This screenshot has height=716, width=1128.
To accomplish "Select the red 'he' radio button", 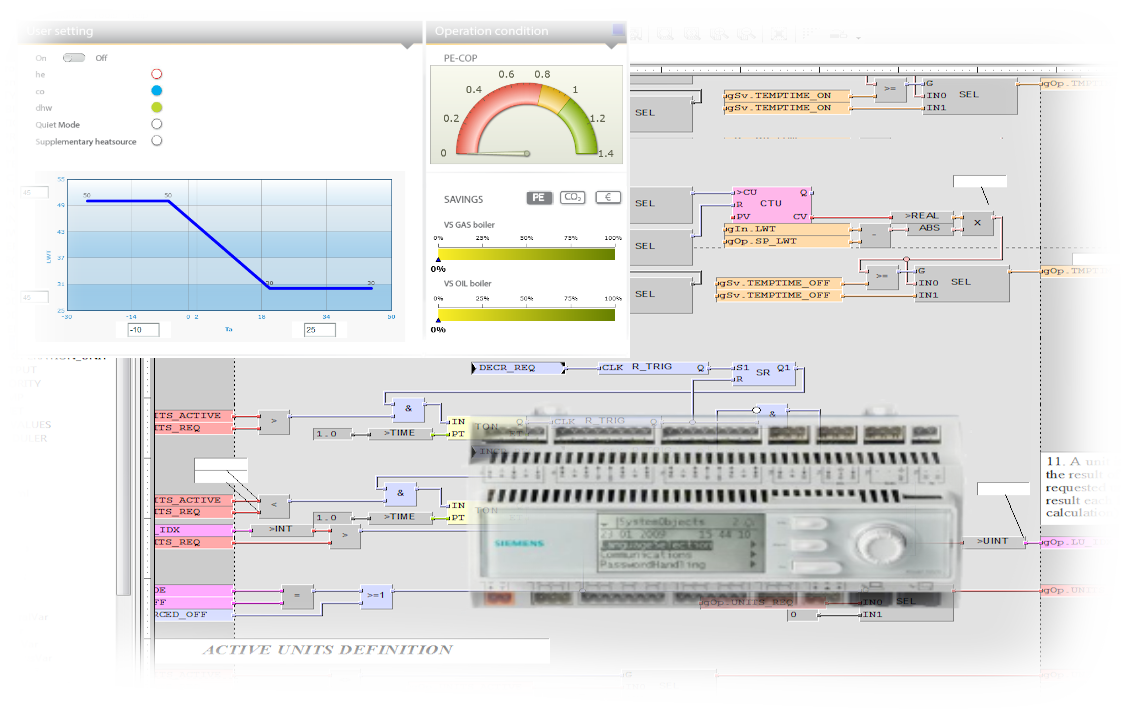I will pos(156,74).
